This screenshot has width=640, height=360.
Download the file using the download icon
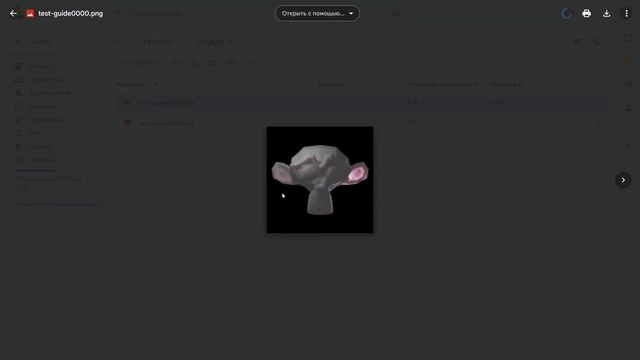tap(607, 13)
